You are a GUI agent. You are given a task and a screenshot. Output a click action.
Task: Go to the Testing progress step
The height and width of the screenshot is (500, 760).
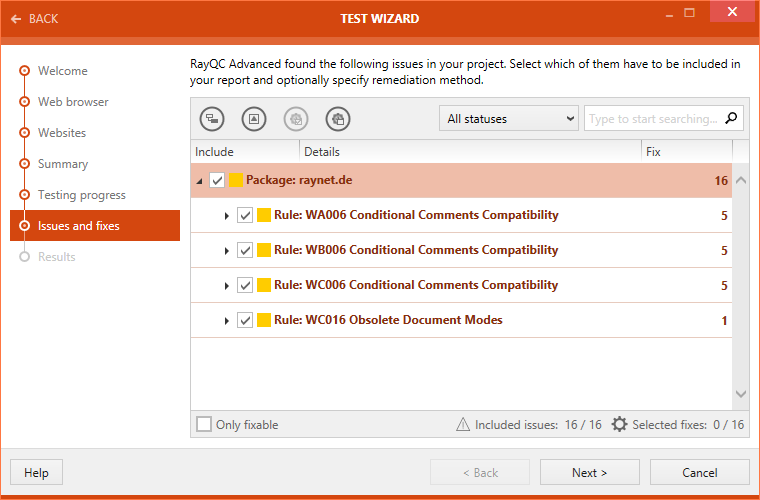pos(82,195)
